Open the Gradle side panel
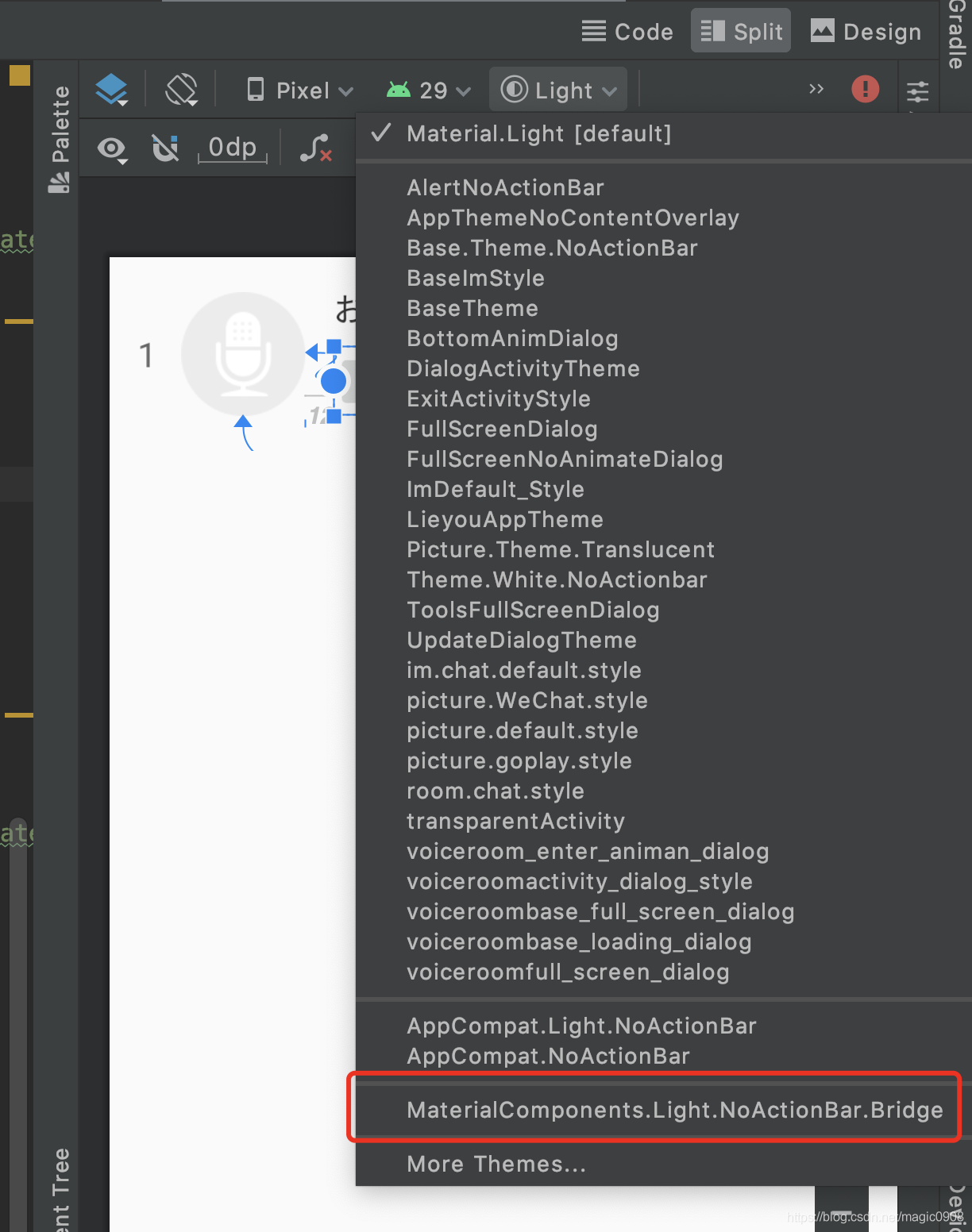The width and height of the screenshot is (972, 1232). pyautogui.click(x=957, y=33)
